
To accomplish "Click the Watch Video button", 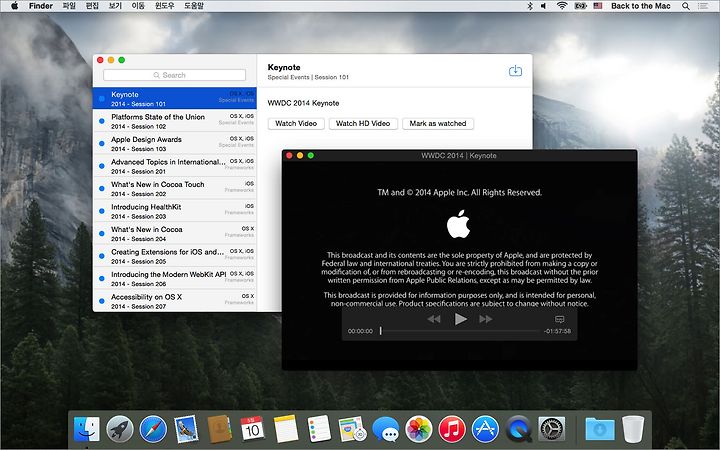I will [296, 124].
